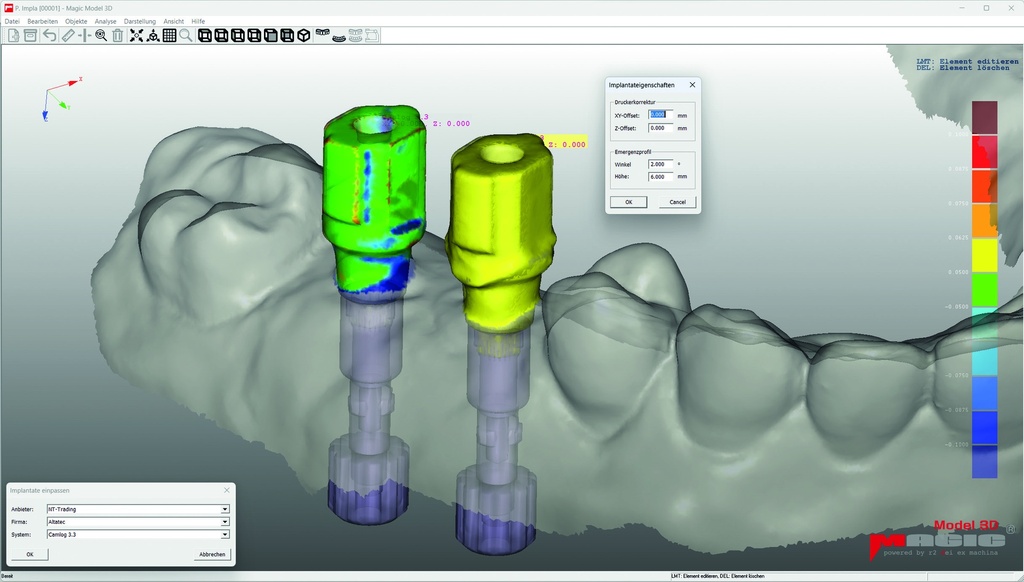Open the Darstellung menu
The width and height of the screenshot is (1024, 582).
[x=140, y=22]
